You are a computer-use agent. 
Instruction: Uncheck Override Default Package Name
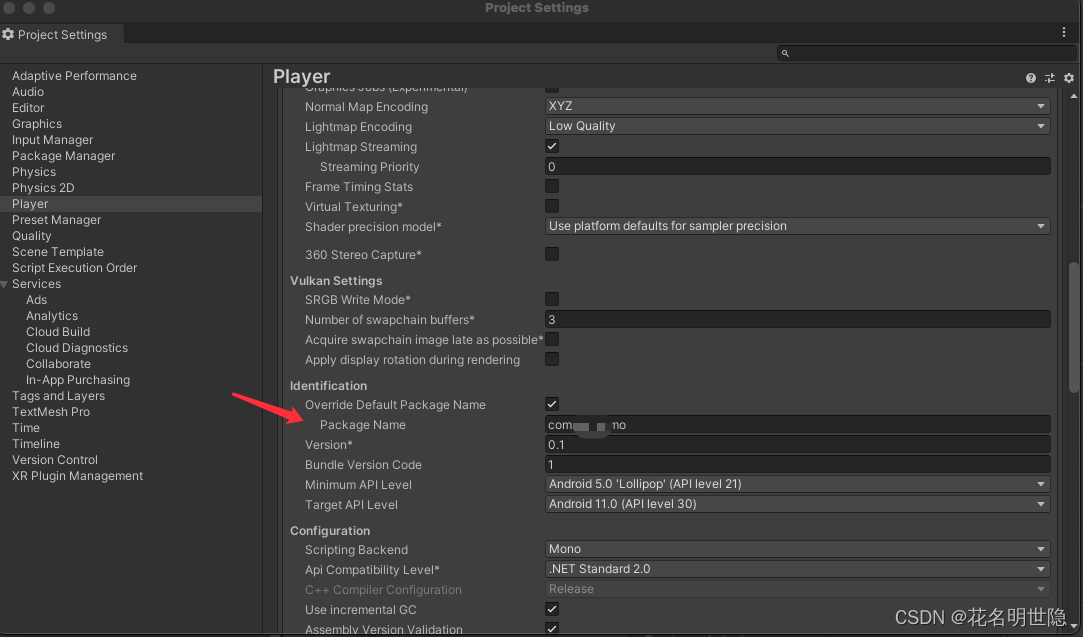point(551,405)
